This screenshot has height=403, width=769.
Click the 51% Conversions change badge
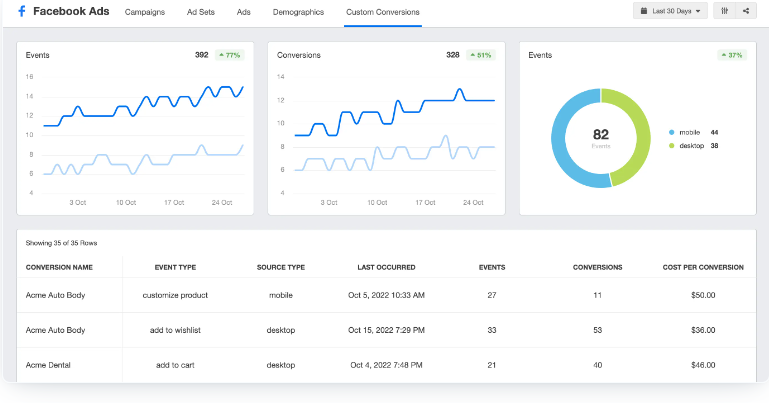(483, 55)
